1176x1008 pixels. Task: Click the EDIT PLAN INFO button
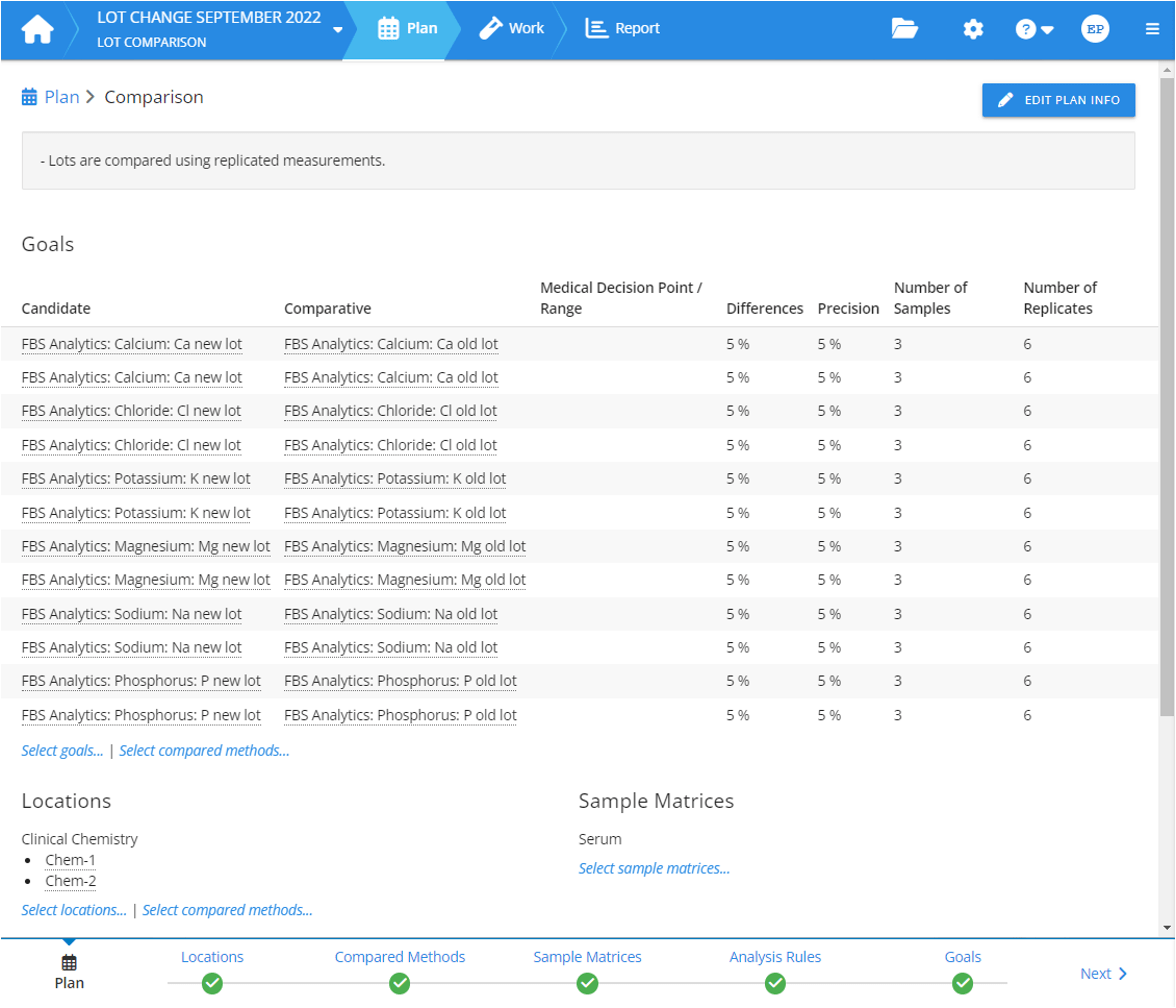pyautogui.click(x=1057, y=100)
